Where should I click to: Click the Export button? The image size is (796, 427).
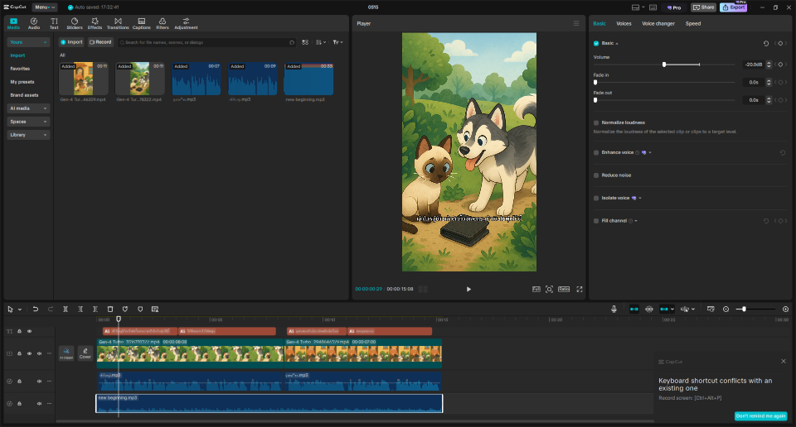(x=734, y=7)
